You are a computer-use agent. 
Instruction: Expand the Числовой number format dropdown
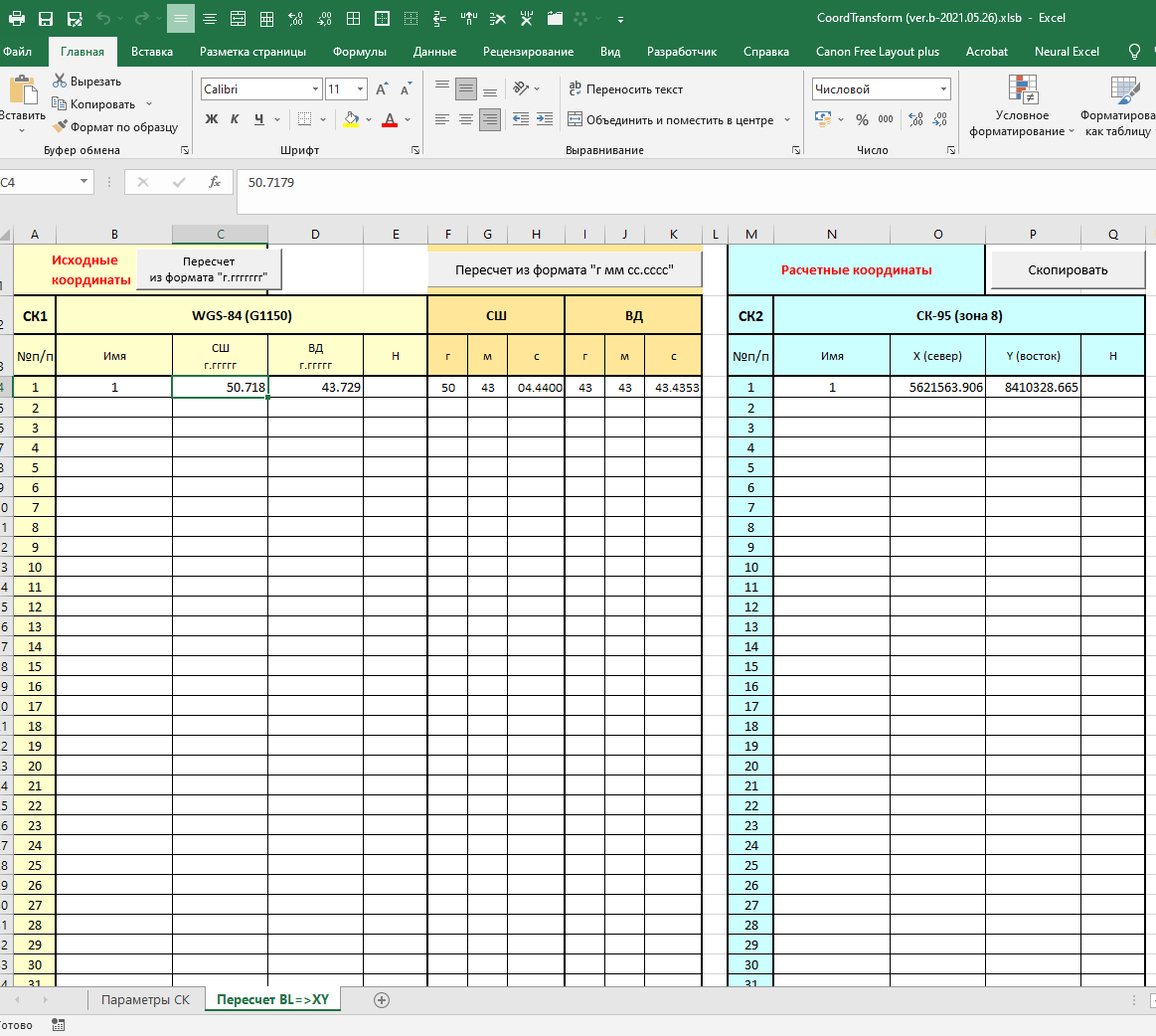(943, 89)
